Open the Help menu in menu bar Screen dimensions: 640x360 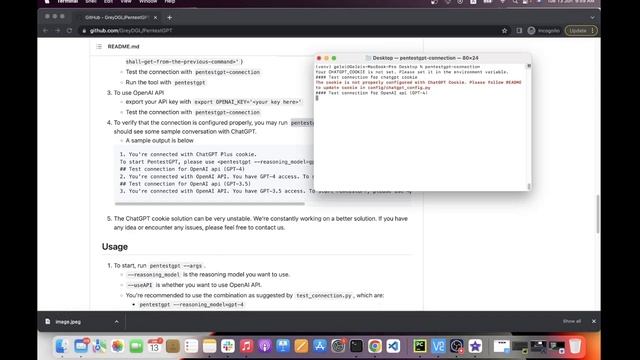169,2
